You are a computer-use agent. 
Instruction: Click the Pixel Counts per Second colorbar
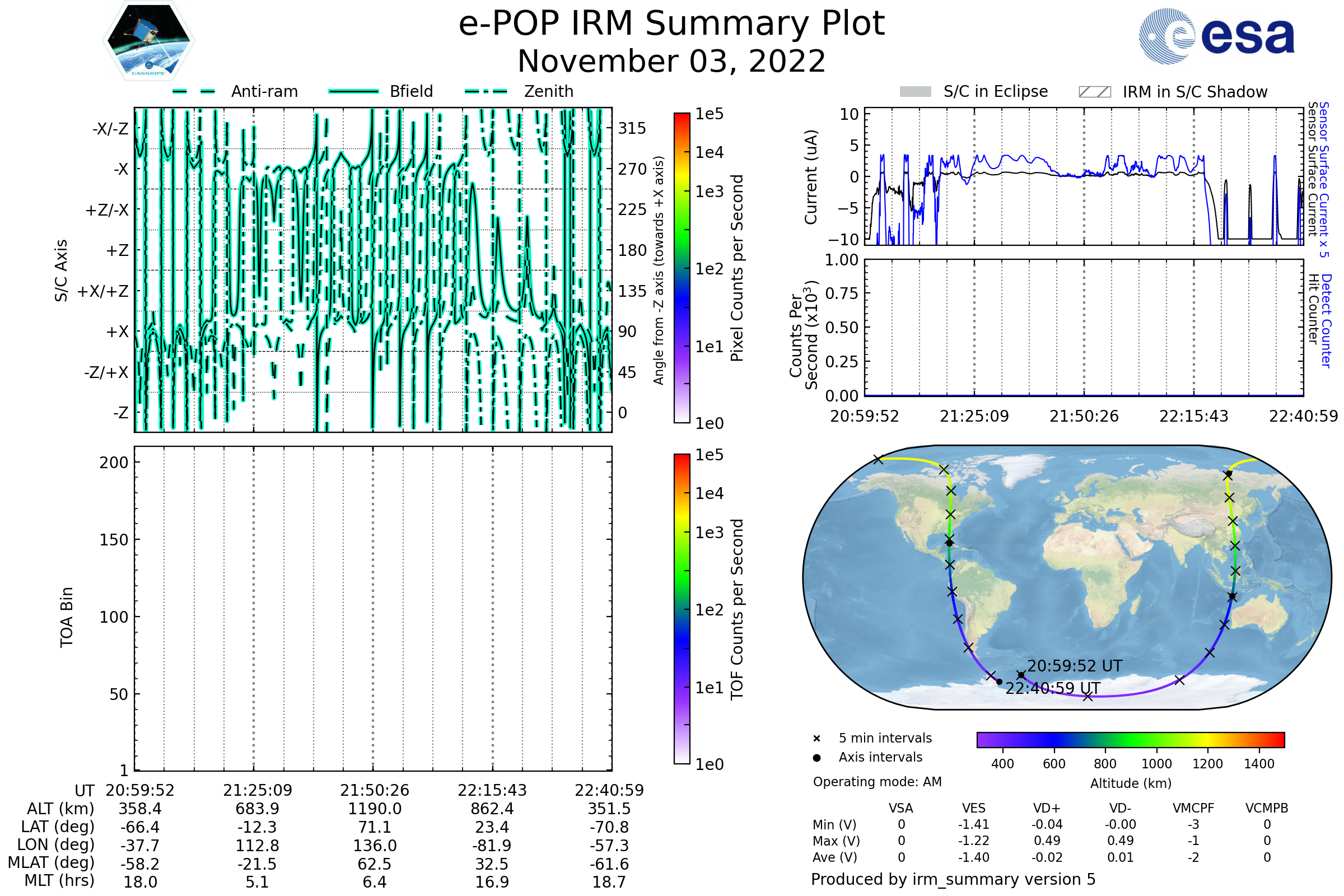682,268
